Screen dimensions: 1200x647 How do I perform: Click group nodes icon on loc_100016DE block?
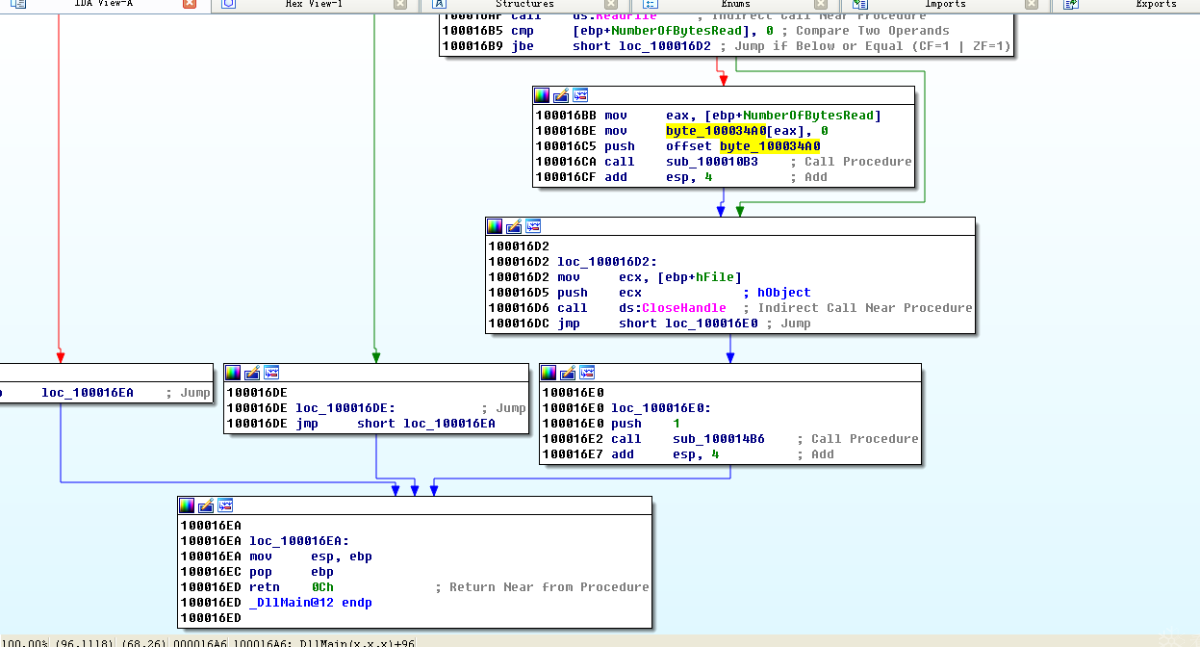click(271, 372)
